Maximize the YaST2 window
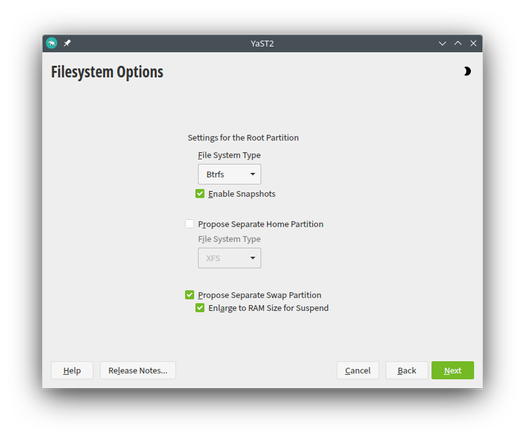Screen dimensions: 525x438 pyautogui.click(x=458, y=44)
